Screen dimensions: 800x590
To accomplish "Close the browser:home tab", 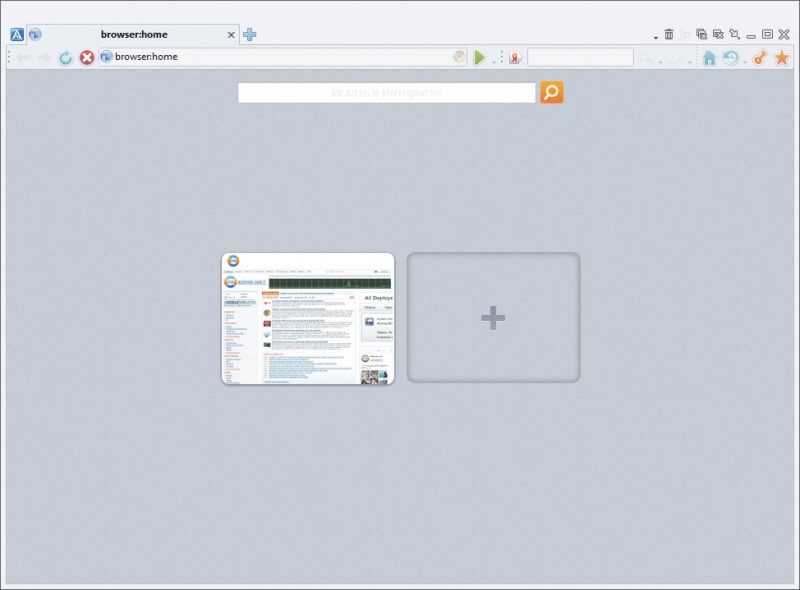I will coord(231,35).
